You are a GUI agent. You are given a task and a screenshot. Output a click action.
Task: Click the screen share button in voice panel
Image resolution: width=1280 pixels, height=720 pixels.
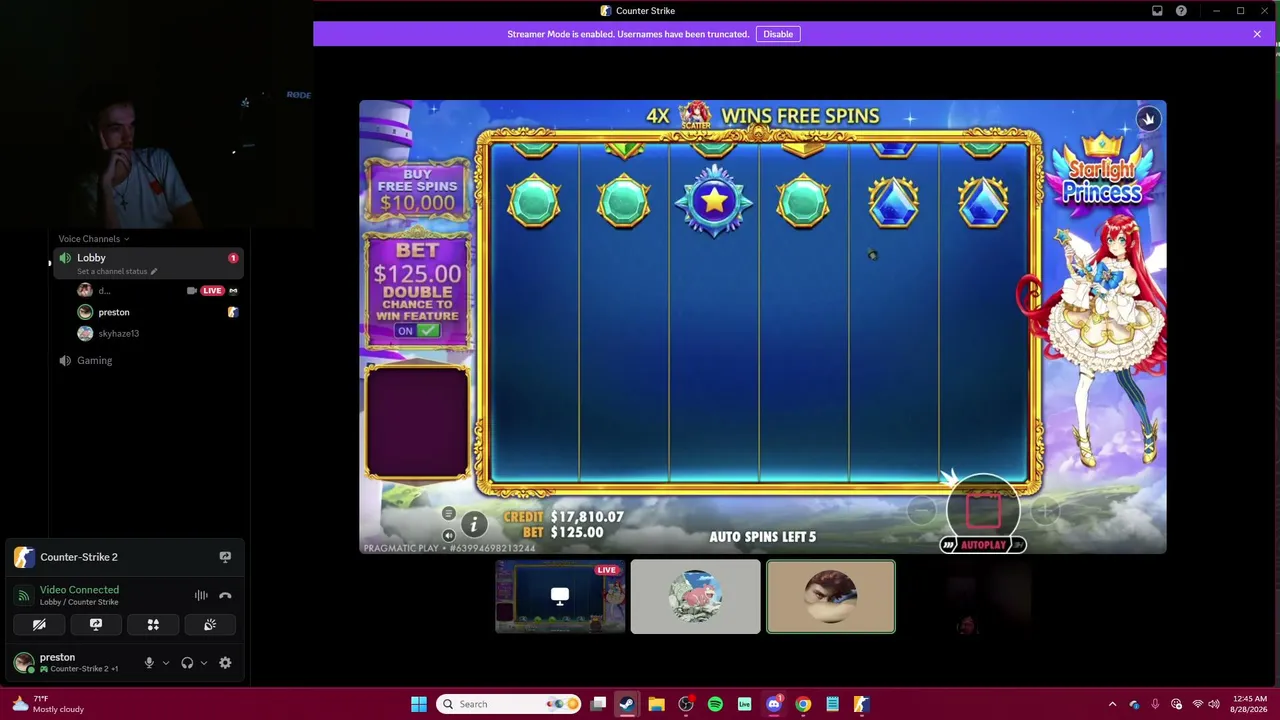tap(96, 625)
